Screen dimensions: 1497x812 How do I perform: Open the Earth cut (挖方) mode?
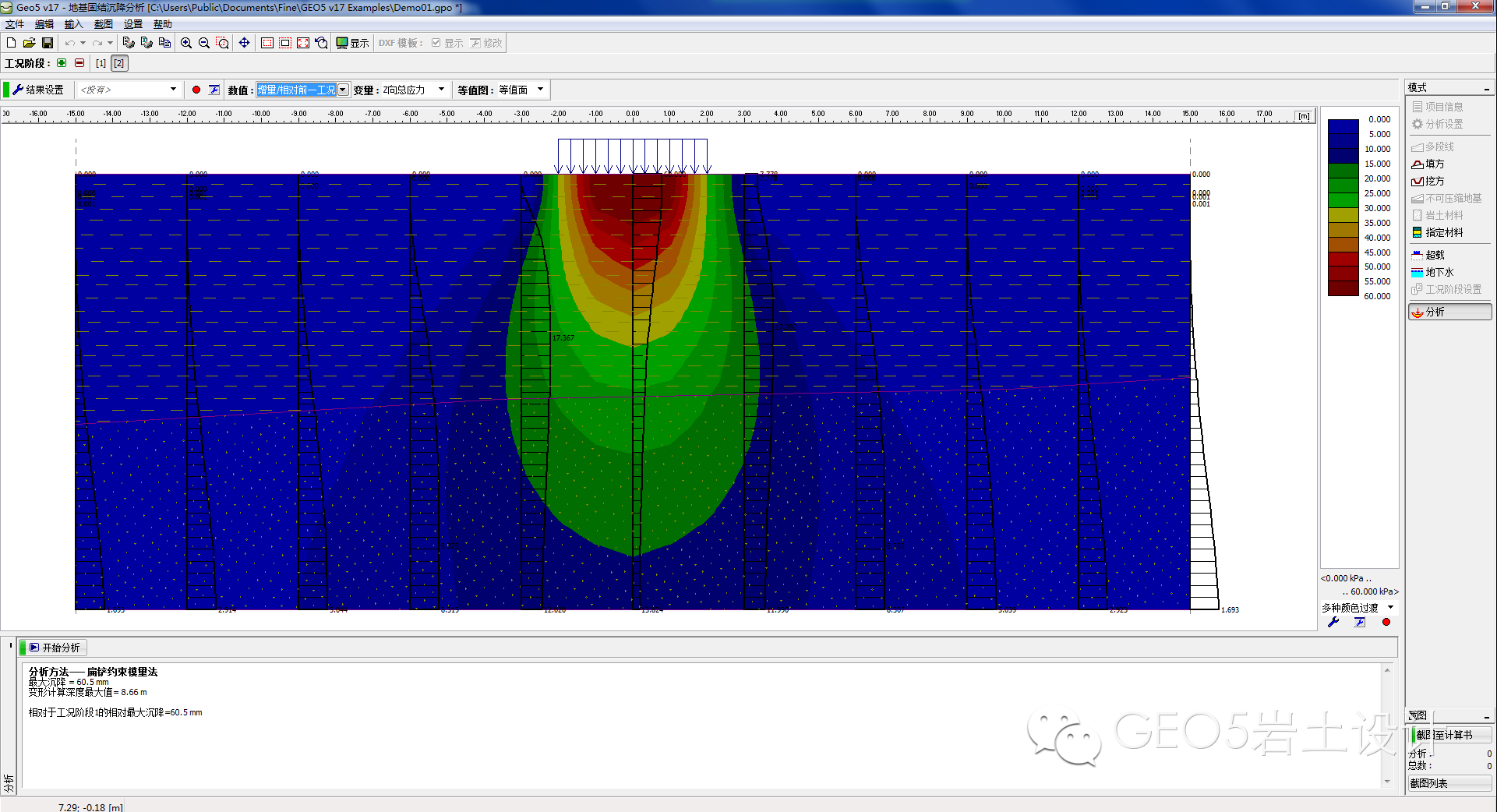(1428, 181)
